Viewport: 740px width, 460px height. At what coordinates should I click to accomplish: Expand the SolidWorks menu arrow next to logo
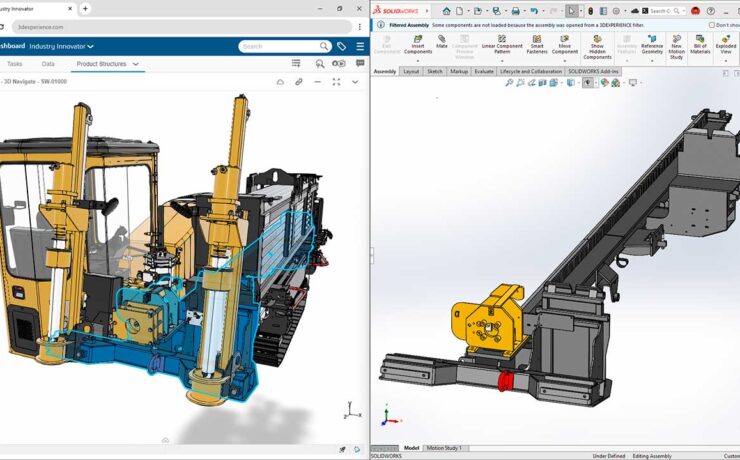(x=427, y=11)
